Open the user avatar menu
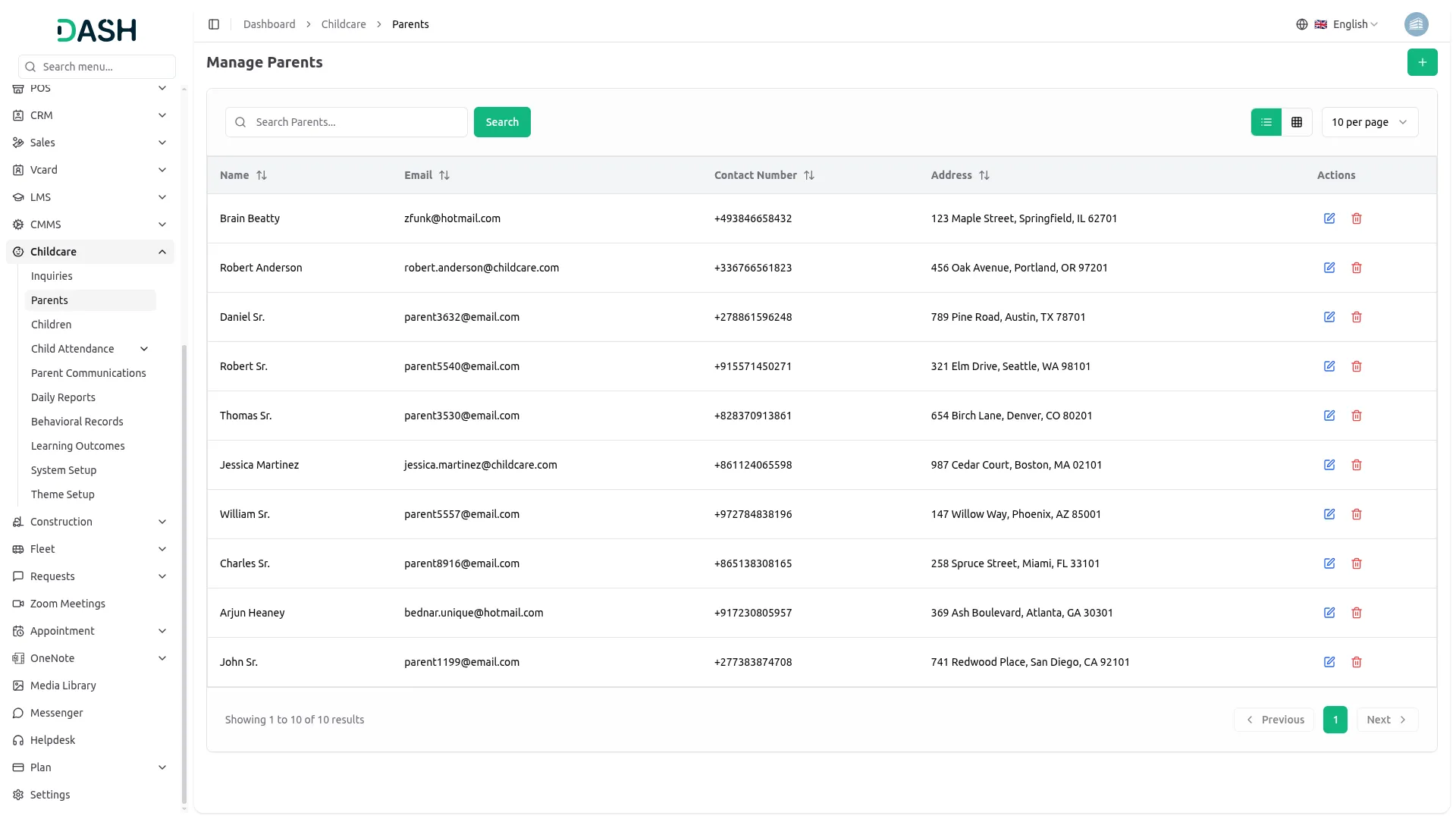The width and height of the screenshot is (1456, 819). pos(1416,24)
